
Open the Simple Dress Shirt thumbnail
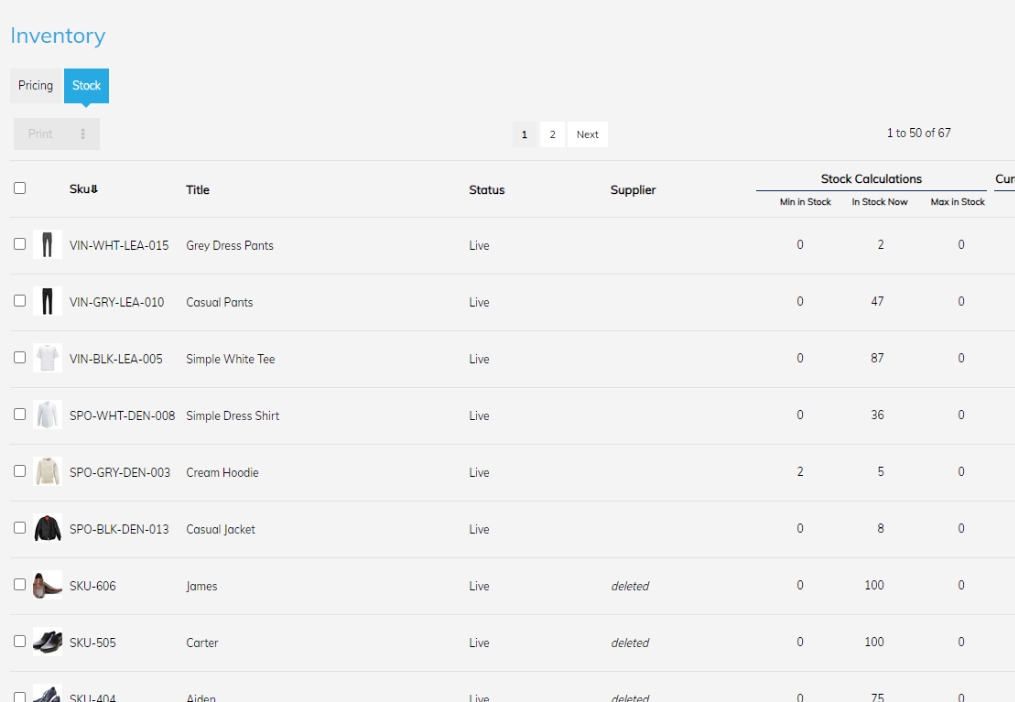pos(47,414)
